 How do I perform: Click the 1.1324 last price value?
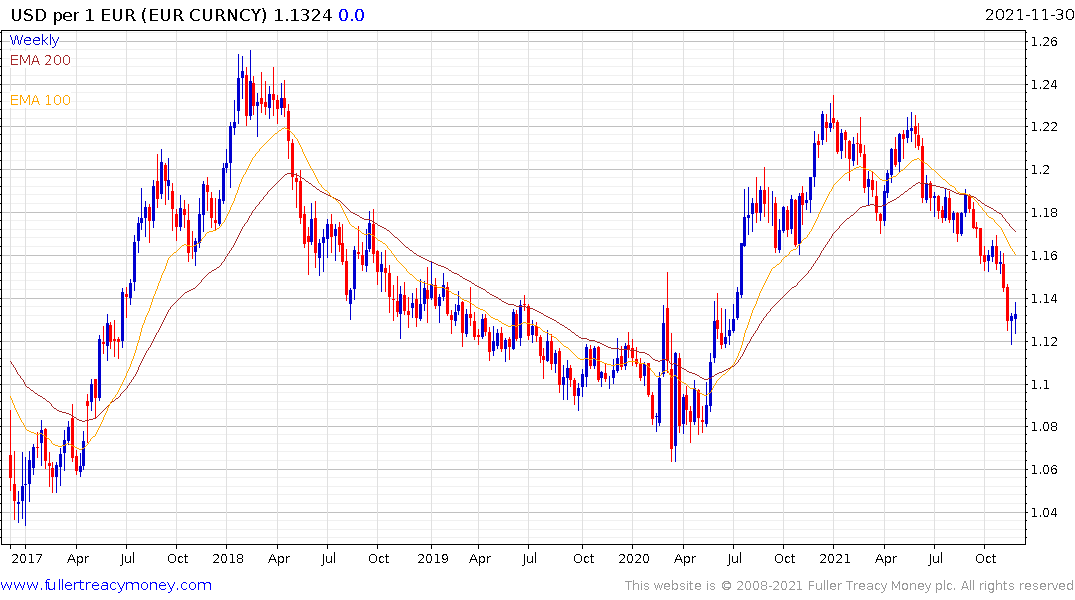click(302, 14)
